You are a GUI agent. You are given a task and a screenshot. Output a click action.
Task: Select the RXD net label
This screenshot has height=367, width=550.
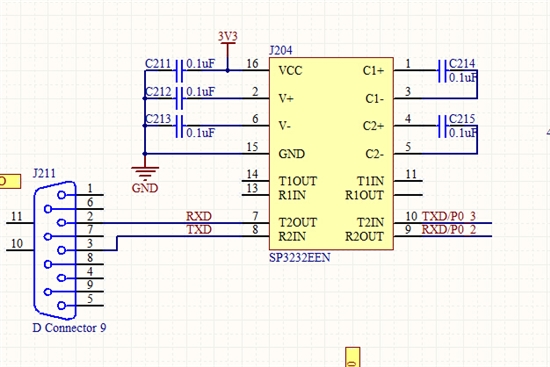pyautogui.click(x=199, y=216)
